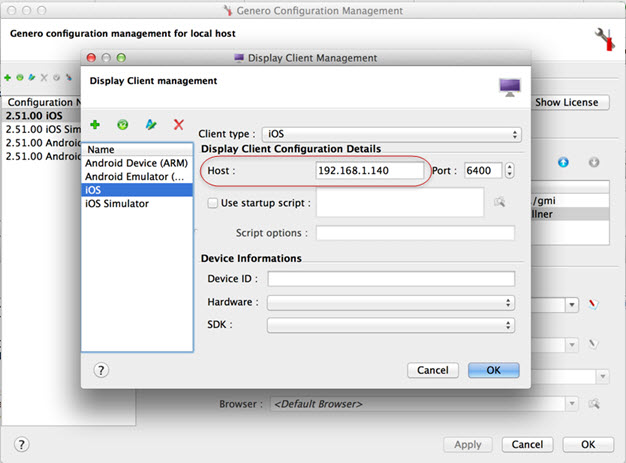
Task: Click the Port number stepper arrows
Action: 510,171
